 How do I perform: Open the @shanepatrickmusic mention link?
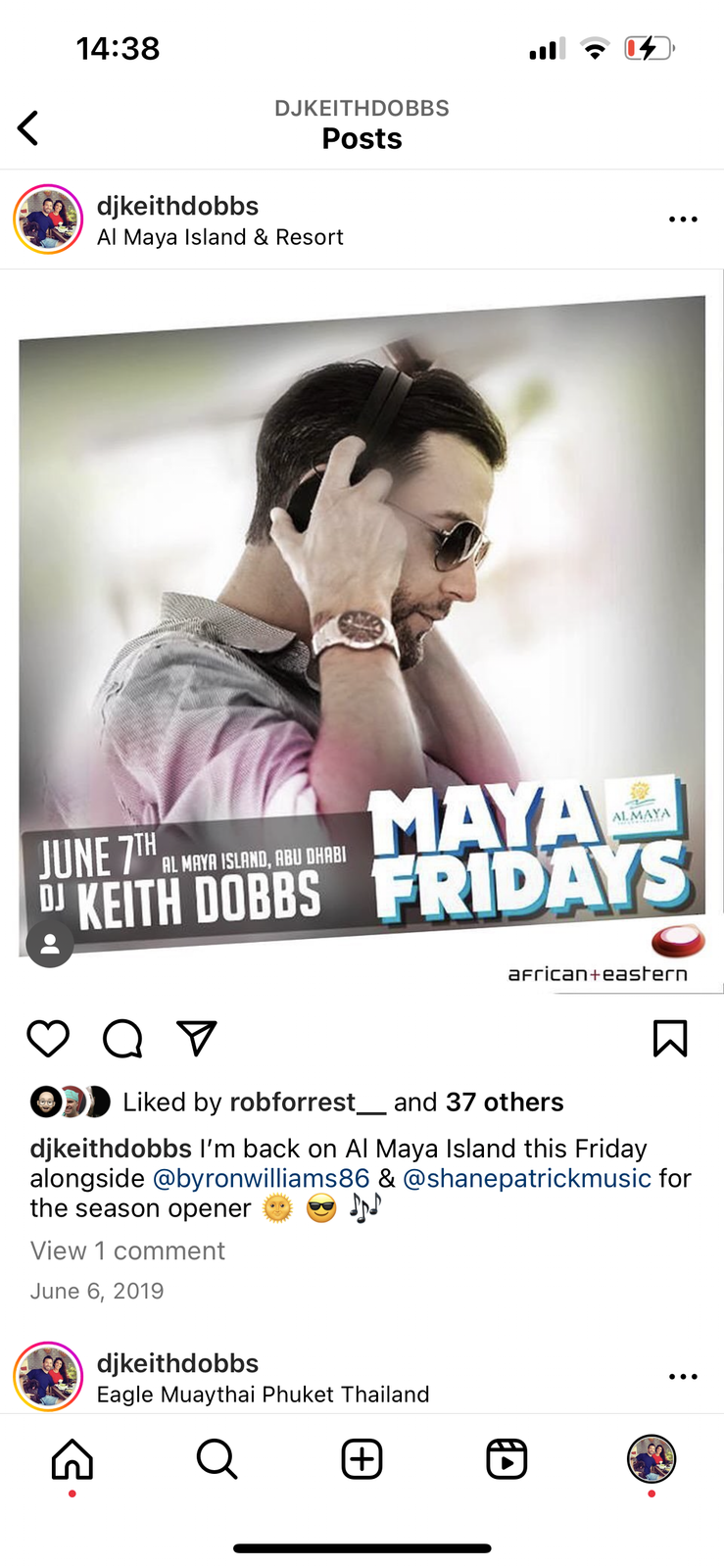[527, 1178]
